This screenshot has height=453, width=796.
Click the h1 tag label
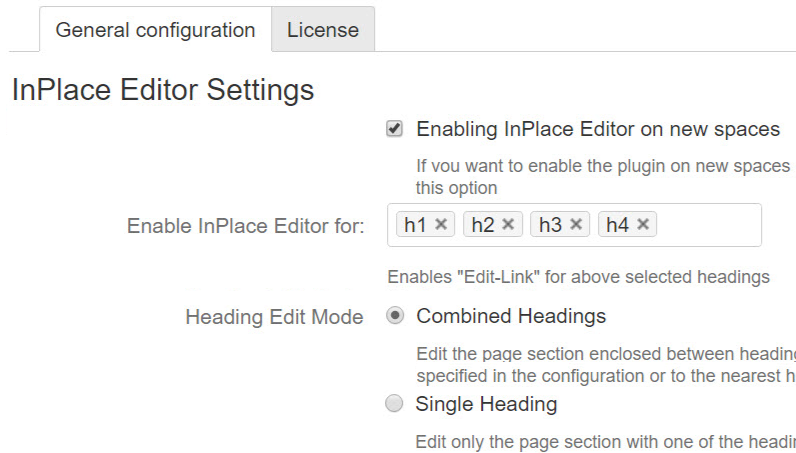[415, 225]
